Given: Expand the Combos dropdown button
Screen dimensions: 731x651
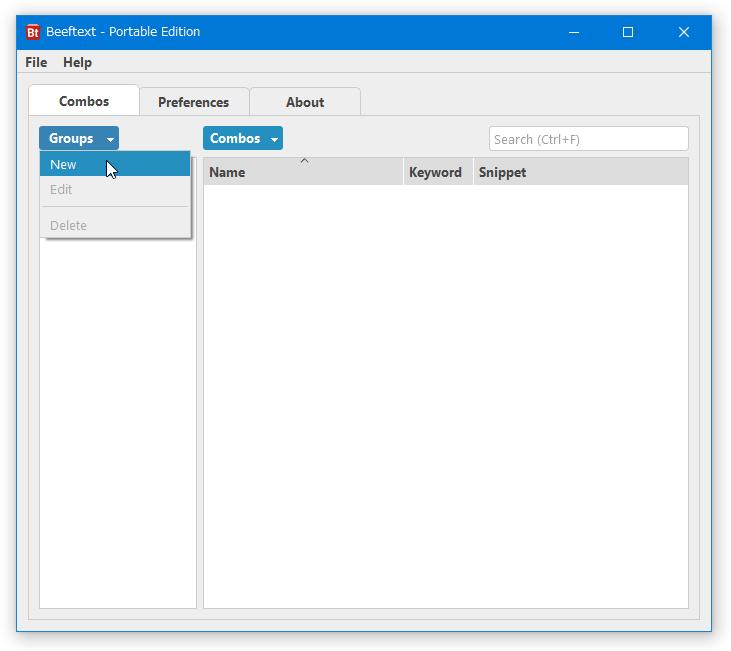Looking at the screenshot, I should click(242, 138).
